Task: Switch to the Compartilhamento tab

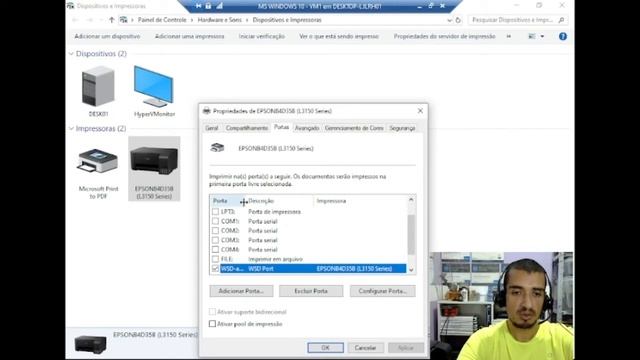Action: click(247, 128)
